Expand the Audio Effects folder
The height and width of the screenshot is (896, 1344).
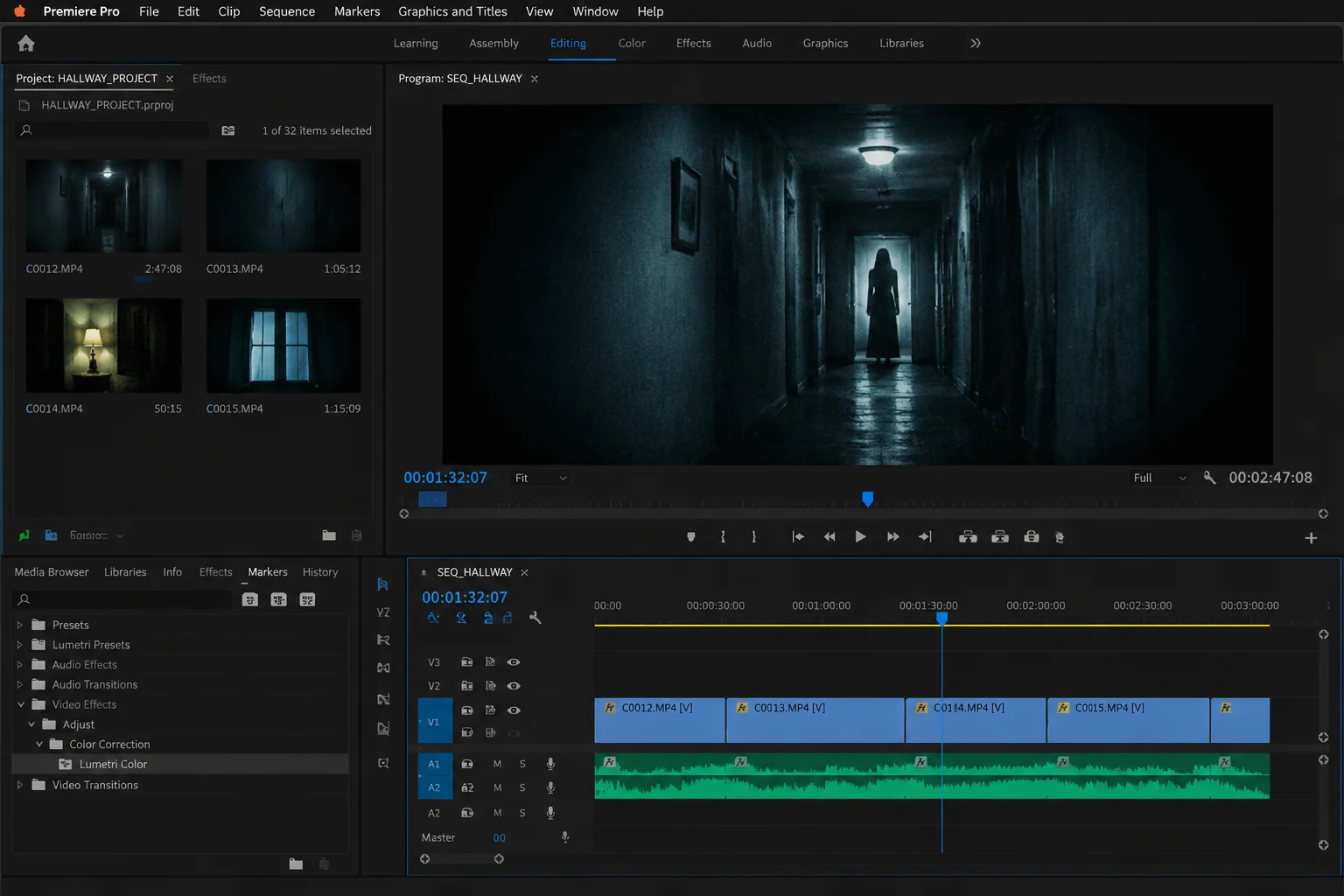(19, 665)
